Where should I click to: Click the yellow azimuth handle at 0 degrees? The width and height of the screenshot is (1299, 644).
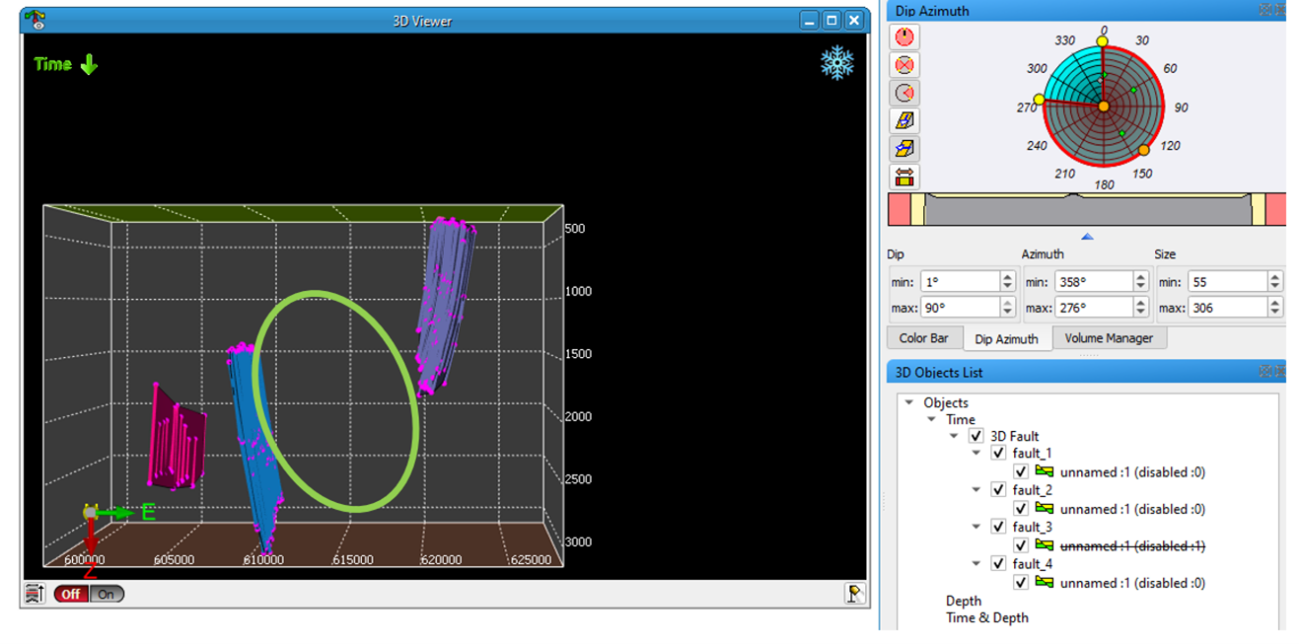1103,42
